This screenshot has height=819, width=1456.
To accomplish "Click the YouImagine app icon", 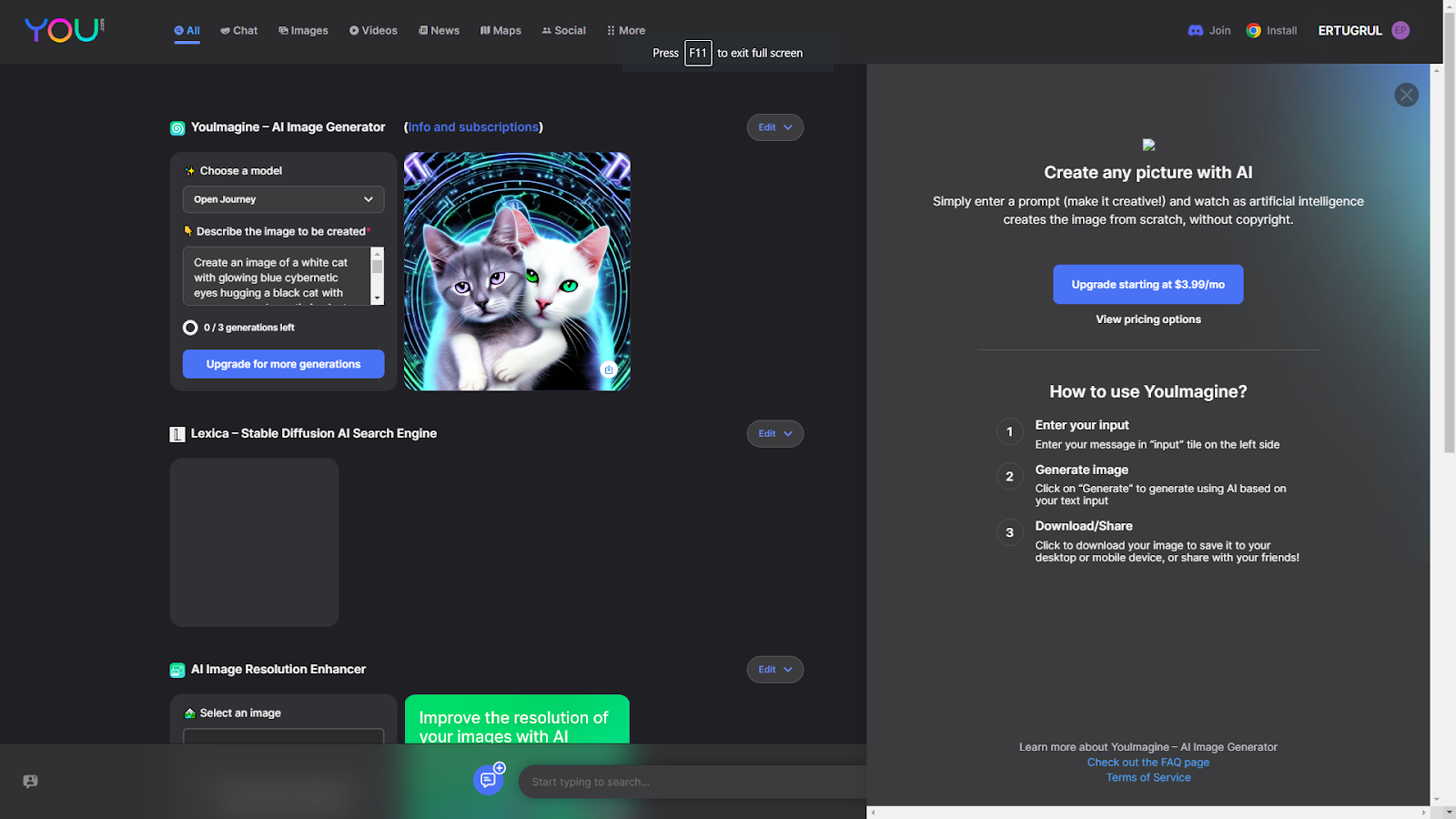I will coord(177,128).
